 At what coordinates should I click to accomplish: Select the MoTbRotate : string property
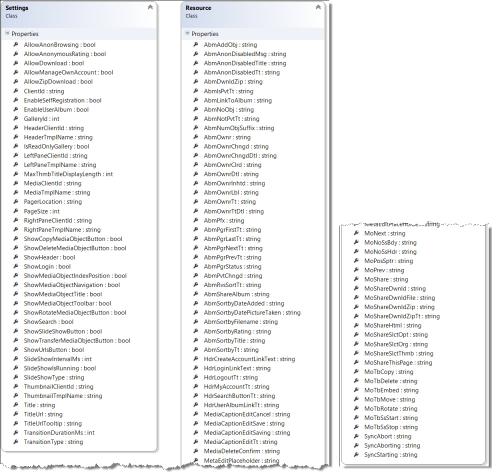(391, 408)
